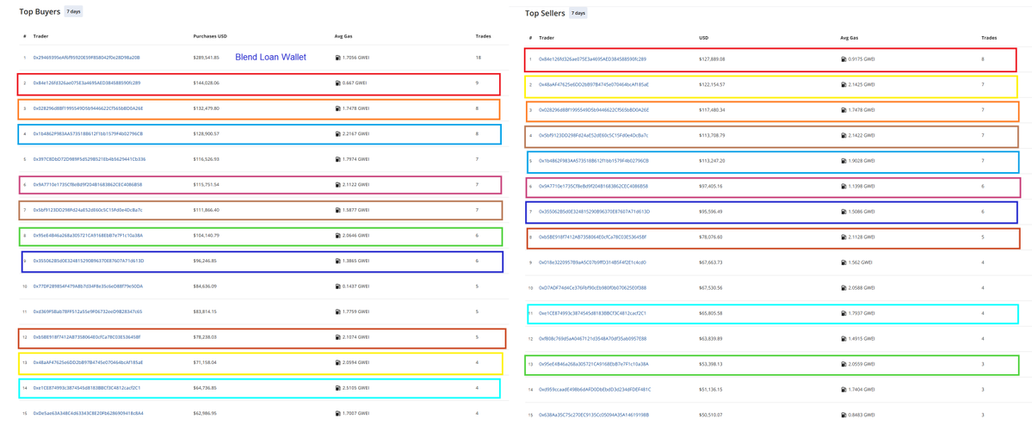Click gas icon beside 2.1122 GWEI in buyers

click(x=338, y=184)
